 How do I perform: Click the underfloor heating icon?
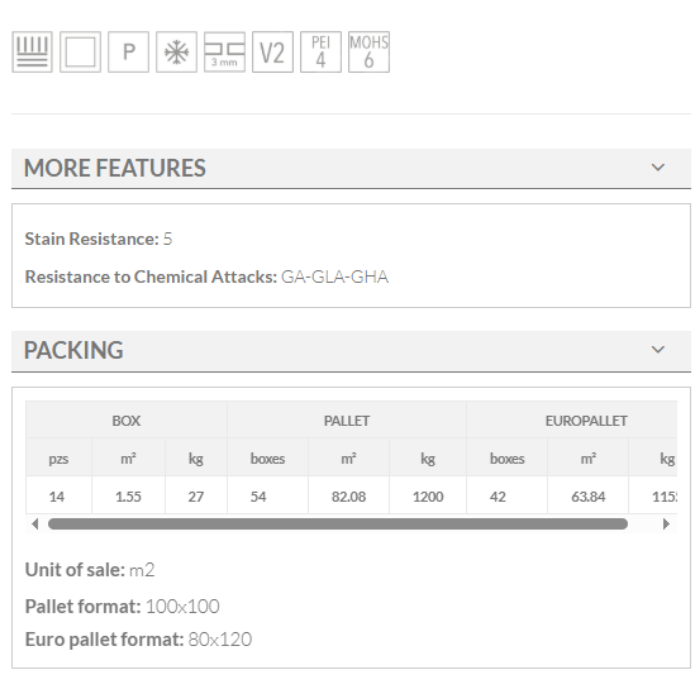click(x=31, y=53)
